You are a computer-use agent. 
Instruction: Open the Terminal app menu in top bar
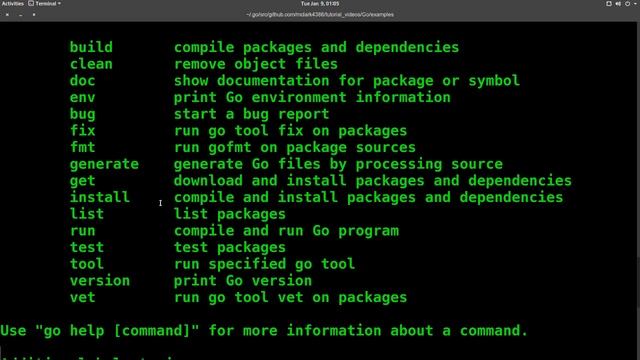point(44,4)
